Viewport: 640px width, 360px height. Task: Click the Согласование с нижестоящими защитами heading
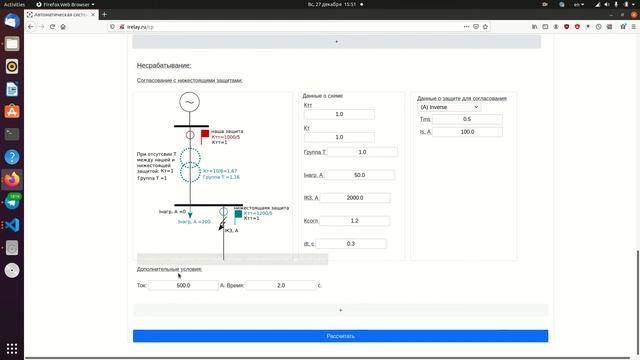(x=189, y=80)
